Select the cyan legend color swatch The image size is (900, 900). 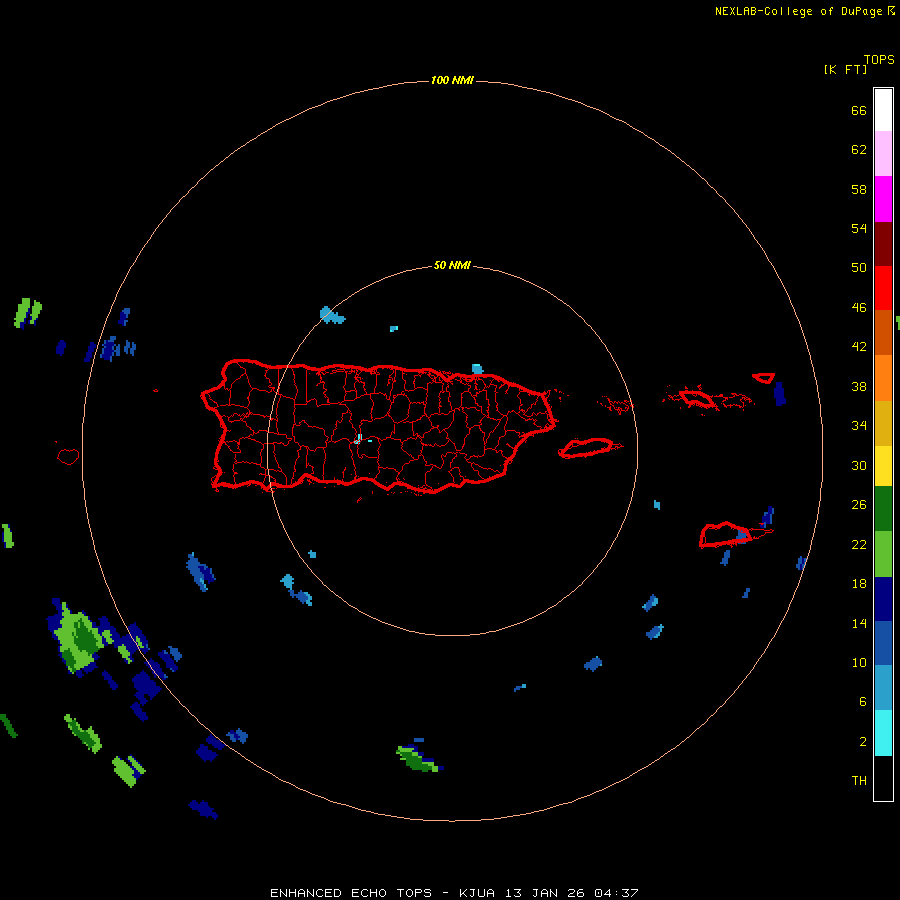[x=883, y=733]
